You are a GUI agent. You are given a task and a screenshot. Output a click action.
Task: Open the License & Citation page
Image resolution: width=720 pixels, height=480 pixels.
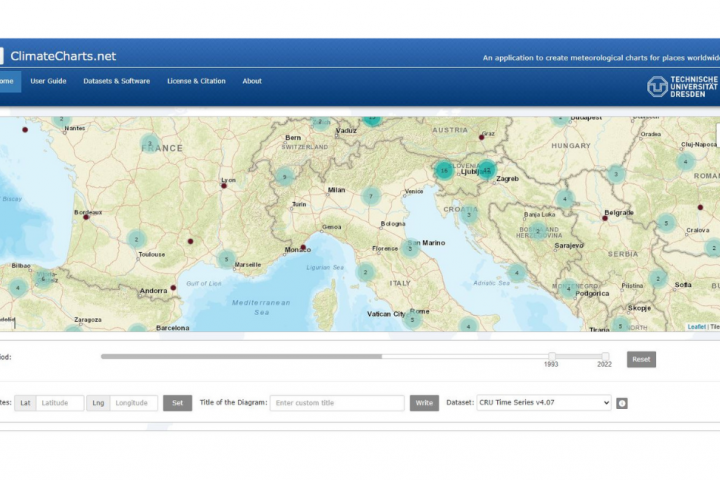pyautogui.click(x=196, y=81)
